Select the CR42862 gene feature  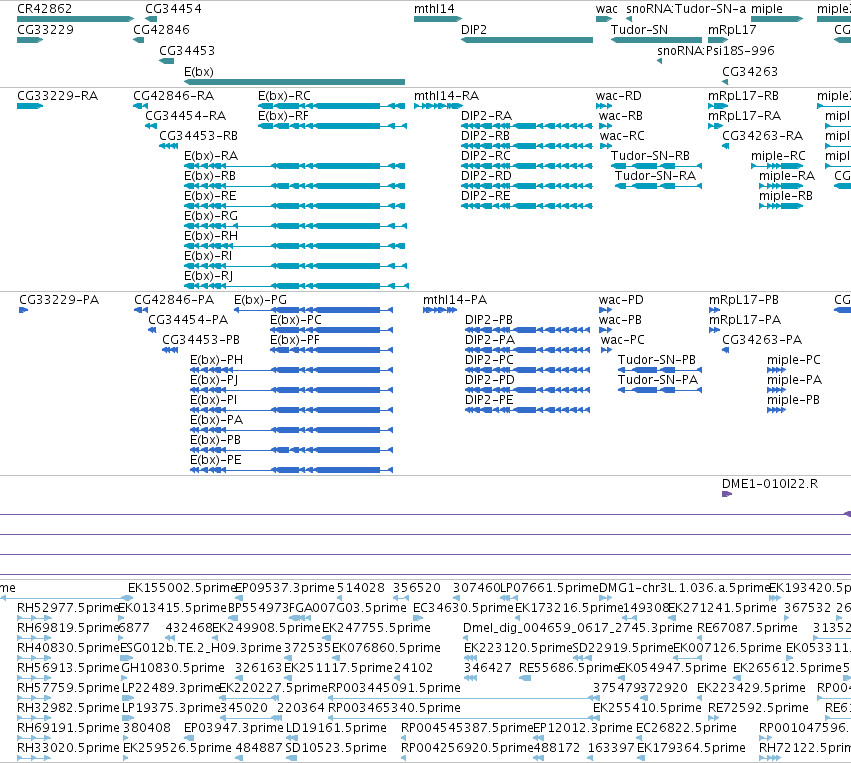click(x=75, y=19)
